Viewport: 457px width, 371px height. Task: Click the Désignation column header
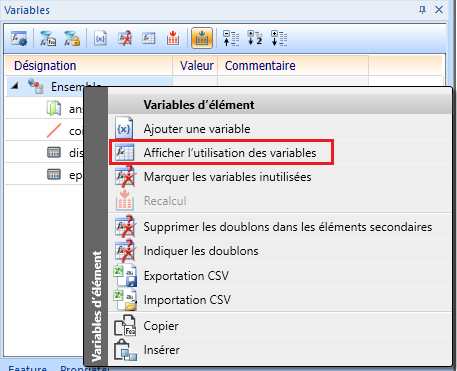point(89,66)
